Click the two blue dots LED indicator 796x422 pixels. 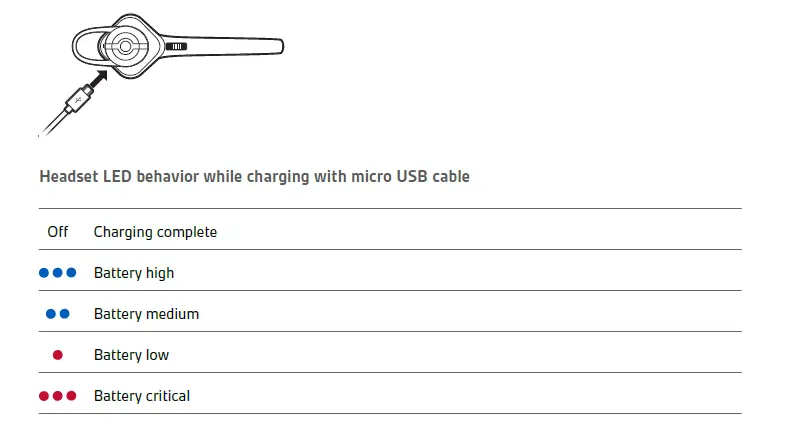58,314
